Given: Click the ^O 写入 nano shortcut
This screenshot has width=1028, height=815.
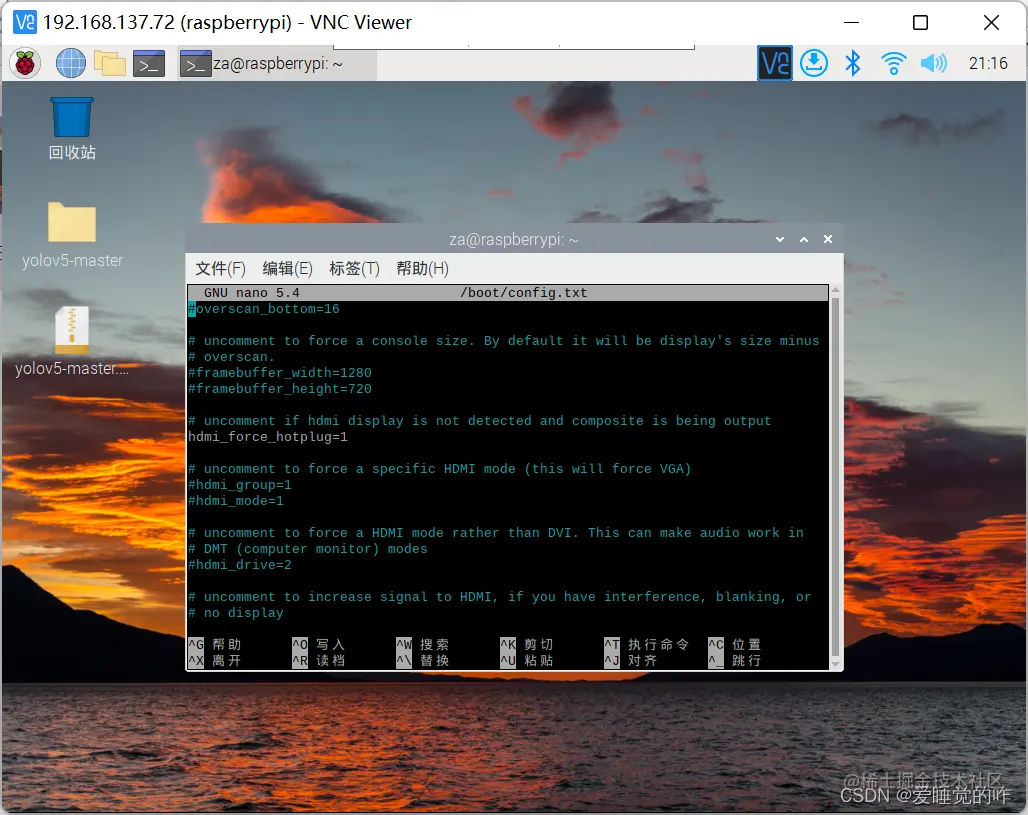Looking at the screenshot, I should coord(319,645).
